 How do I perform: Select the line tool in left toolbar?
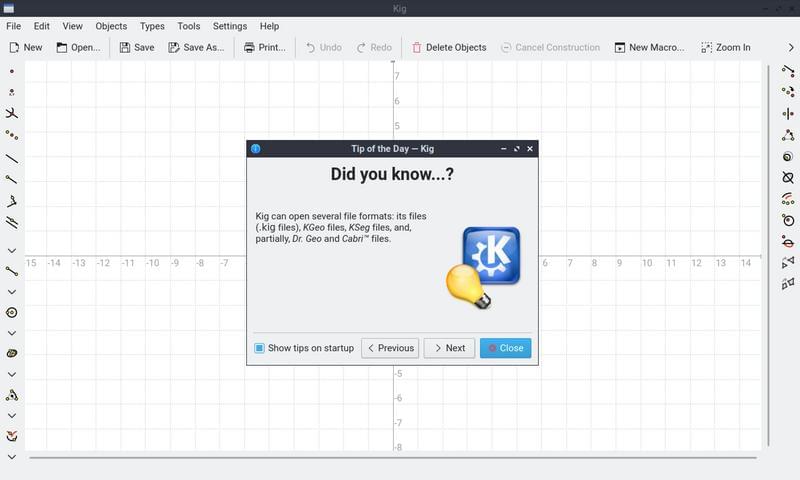point(12,158)
